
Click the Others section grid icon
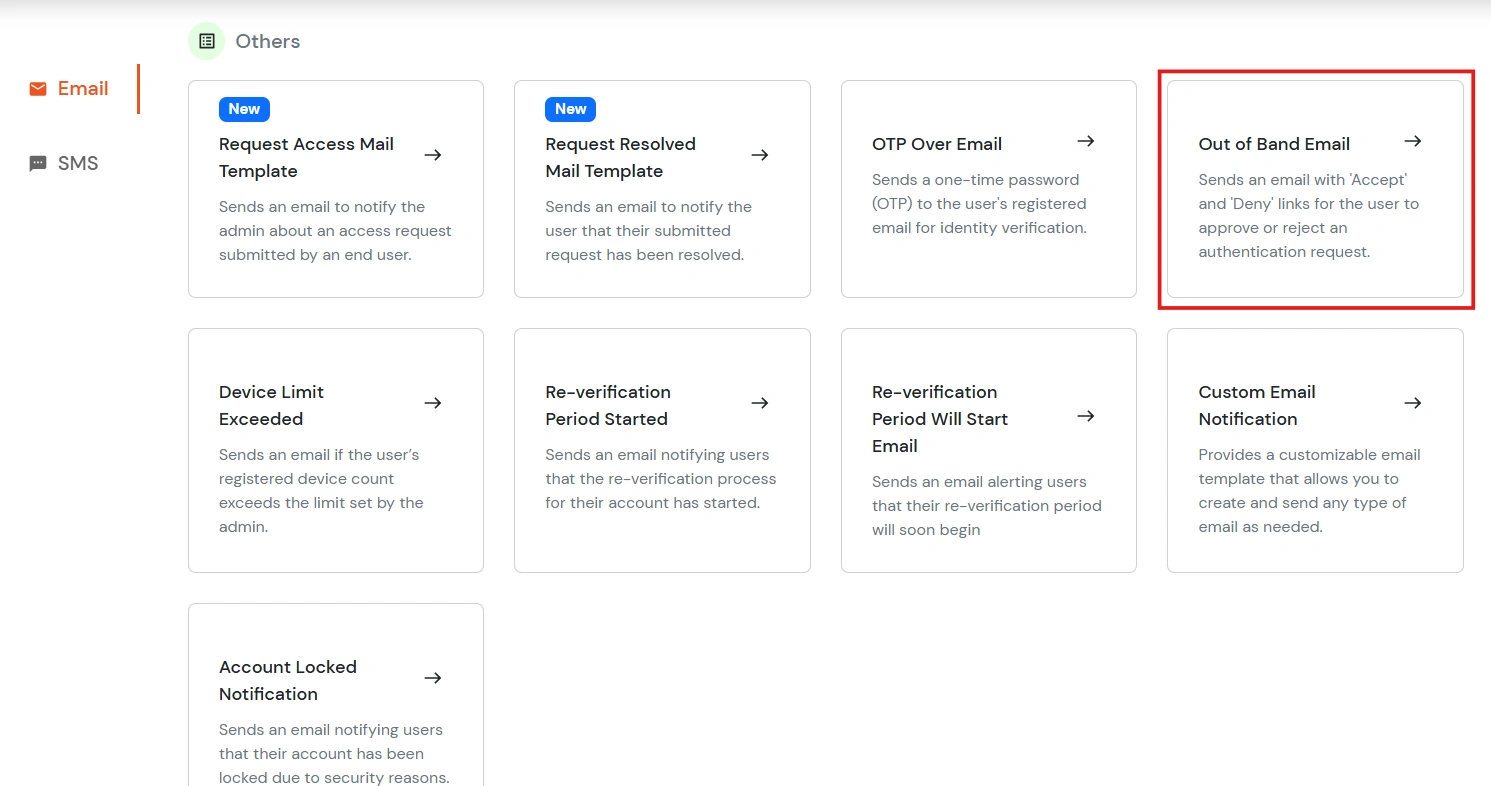click(206, 40)
